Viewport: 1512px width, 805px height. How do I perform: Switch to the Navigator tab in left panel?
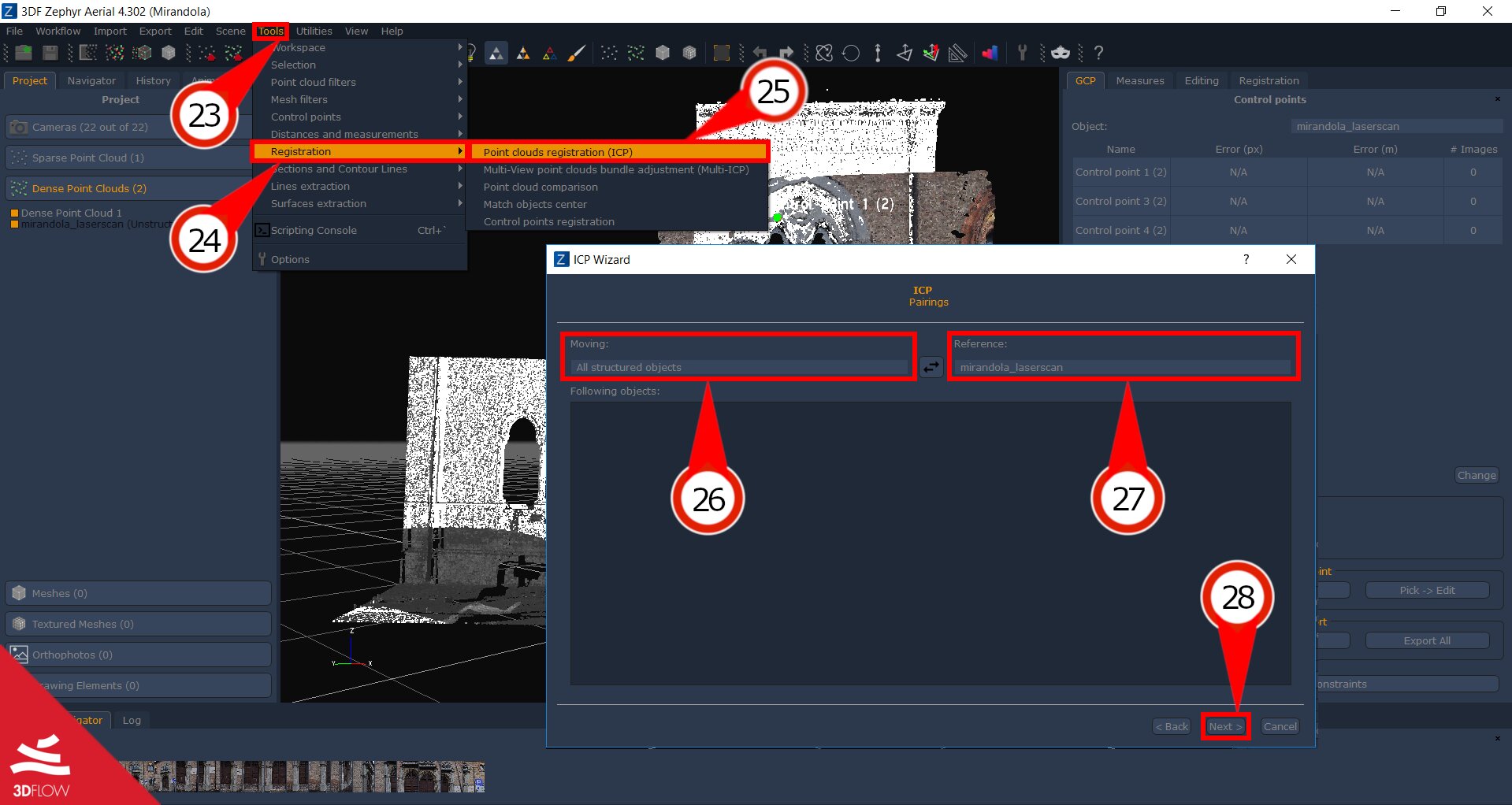click(x=91, y=80)
